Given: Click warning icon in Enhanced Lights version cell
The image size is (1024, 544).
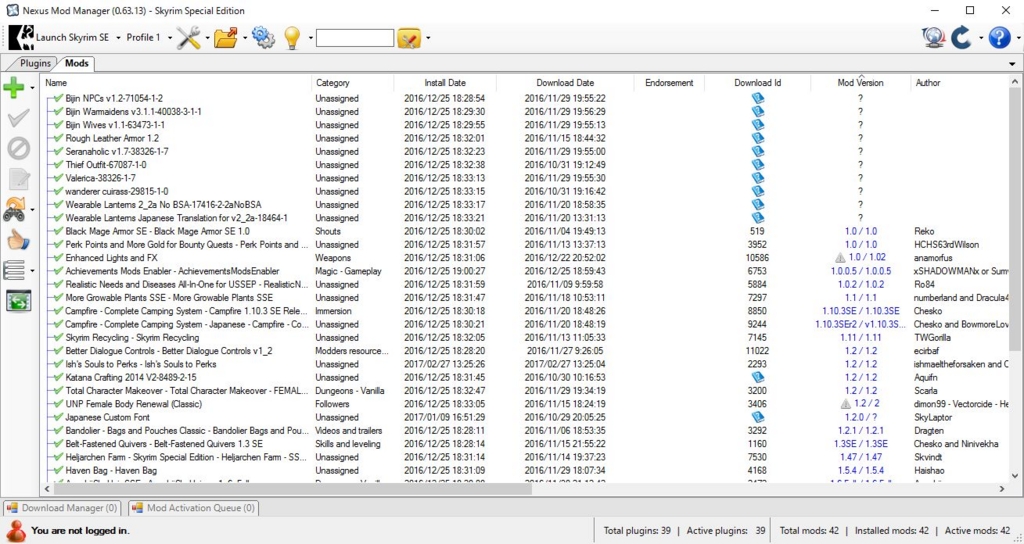Looking at the screenshot, I should 840,258.
